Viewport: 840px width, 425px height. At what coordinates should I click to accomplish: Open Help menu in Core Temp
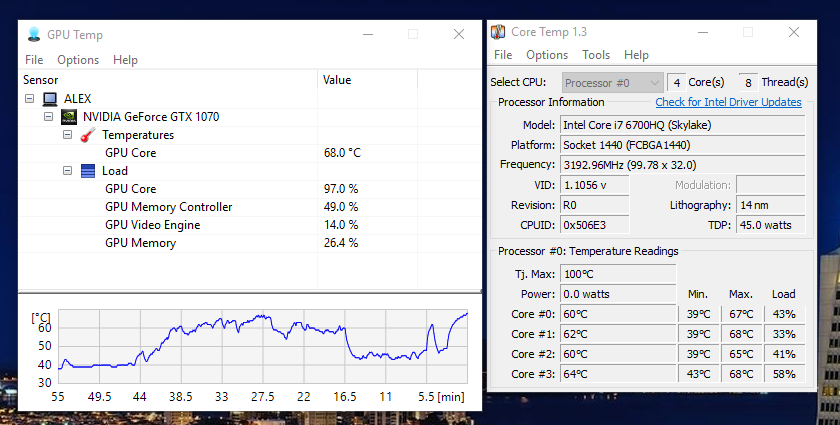pyautogui.click(x=636, y=55)
